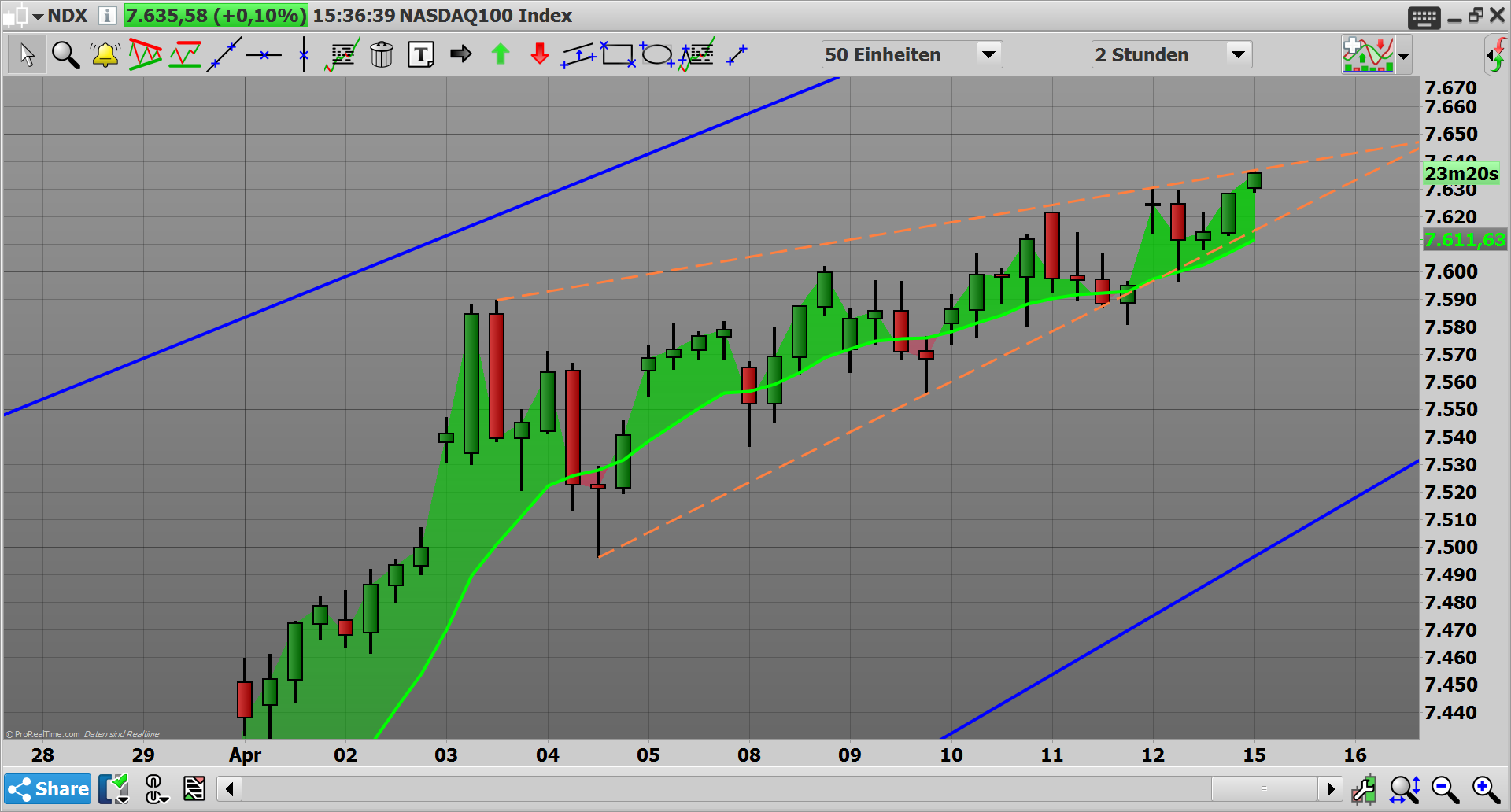Select the cursor pointer tool
This screenshot has width=1511, height=812.
[27, 55]
